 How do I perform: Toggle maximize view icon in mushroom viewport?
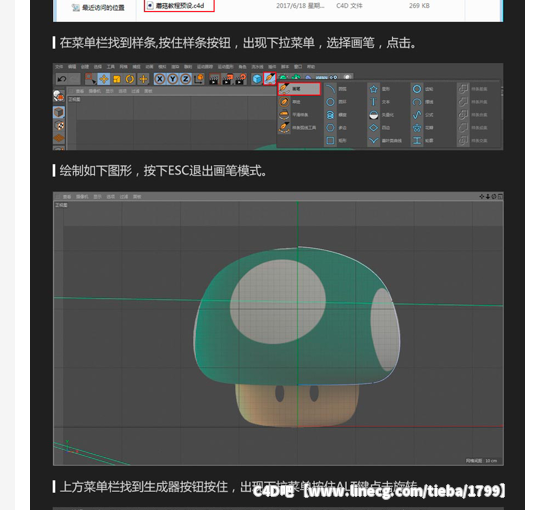(x=500, y=196)
